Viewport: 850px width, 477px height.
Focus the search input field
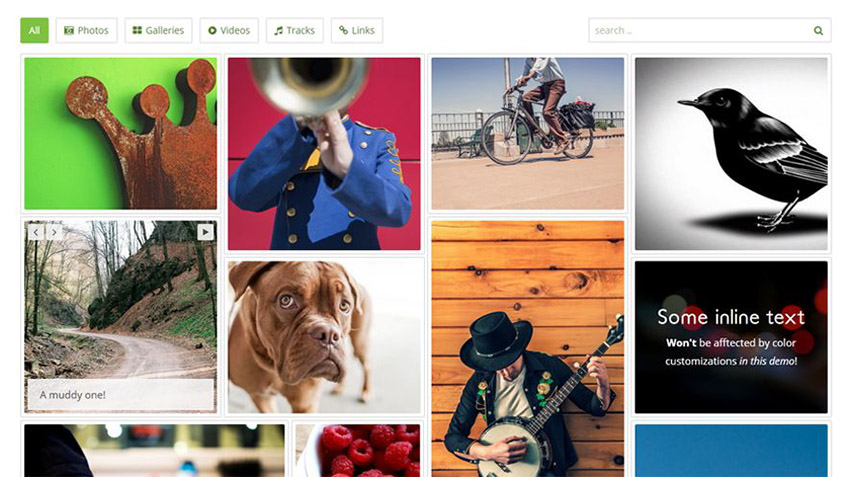710,30
